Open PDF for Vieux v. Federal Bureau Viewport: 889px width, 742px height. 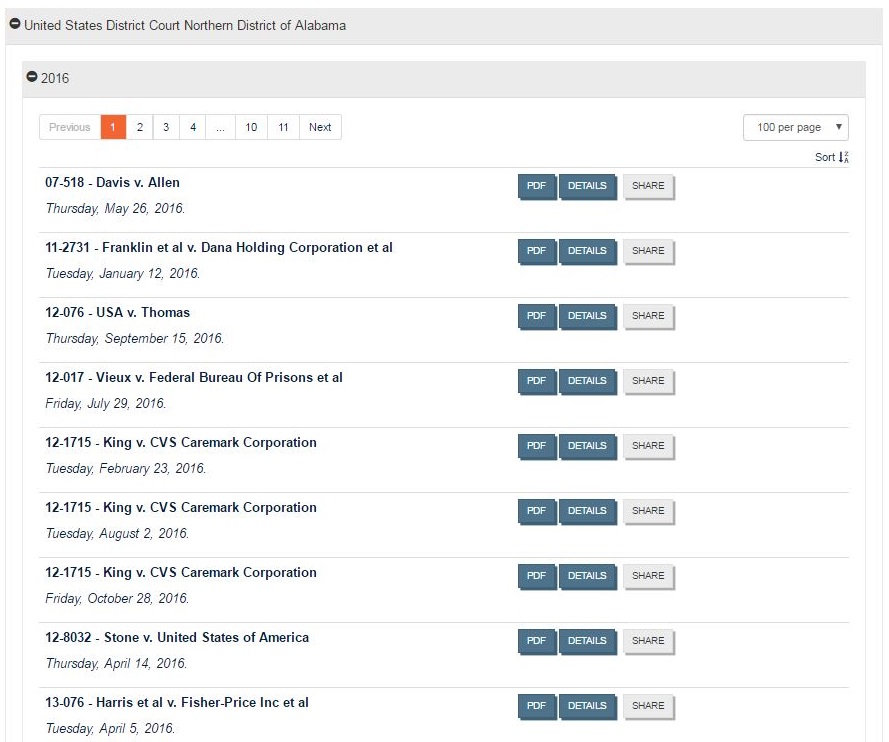[536, 381]
